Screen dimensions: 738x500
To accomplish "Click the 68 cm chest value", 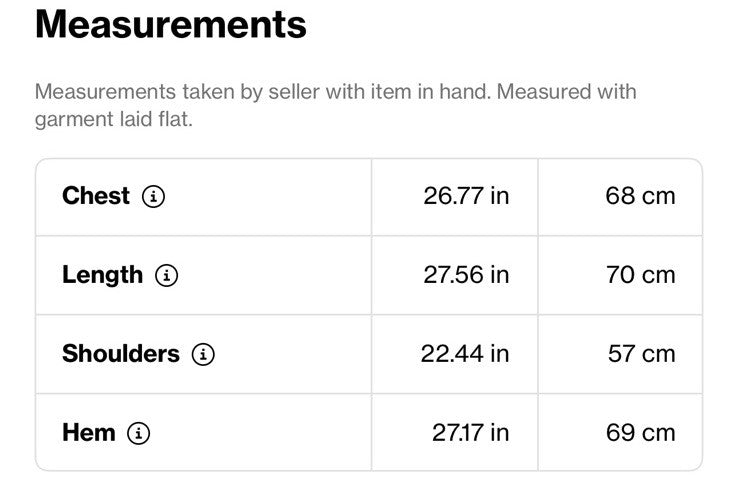I will coord(641,196).
